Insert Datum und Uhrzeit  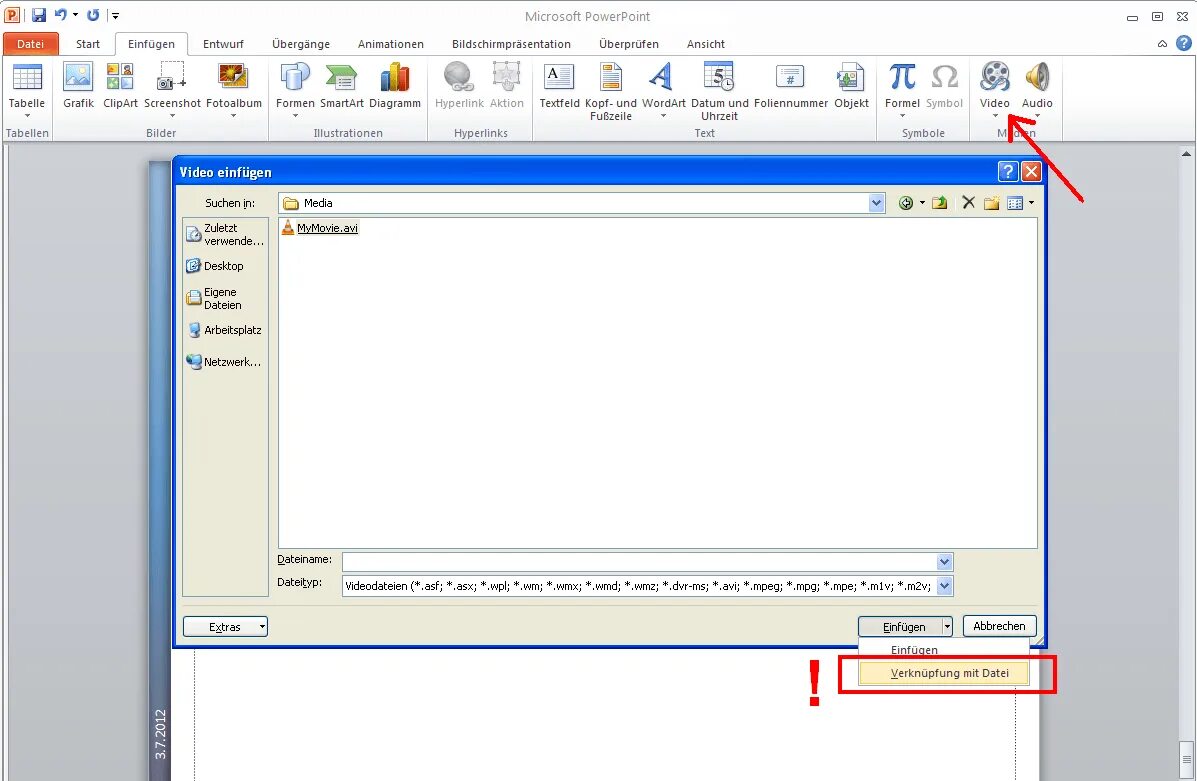[719, 92]
